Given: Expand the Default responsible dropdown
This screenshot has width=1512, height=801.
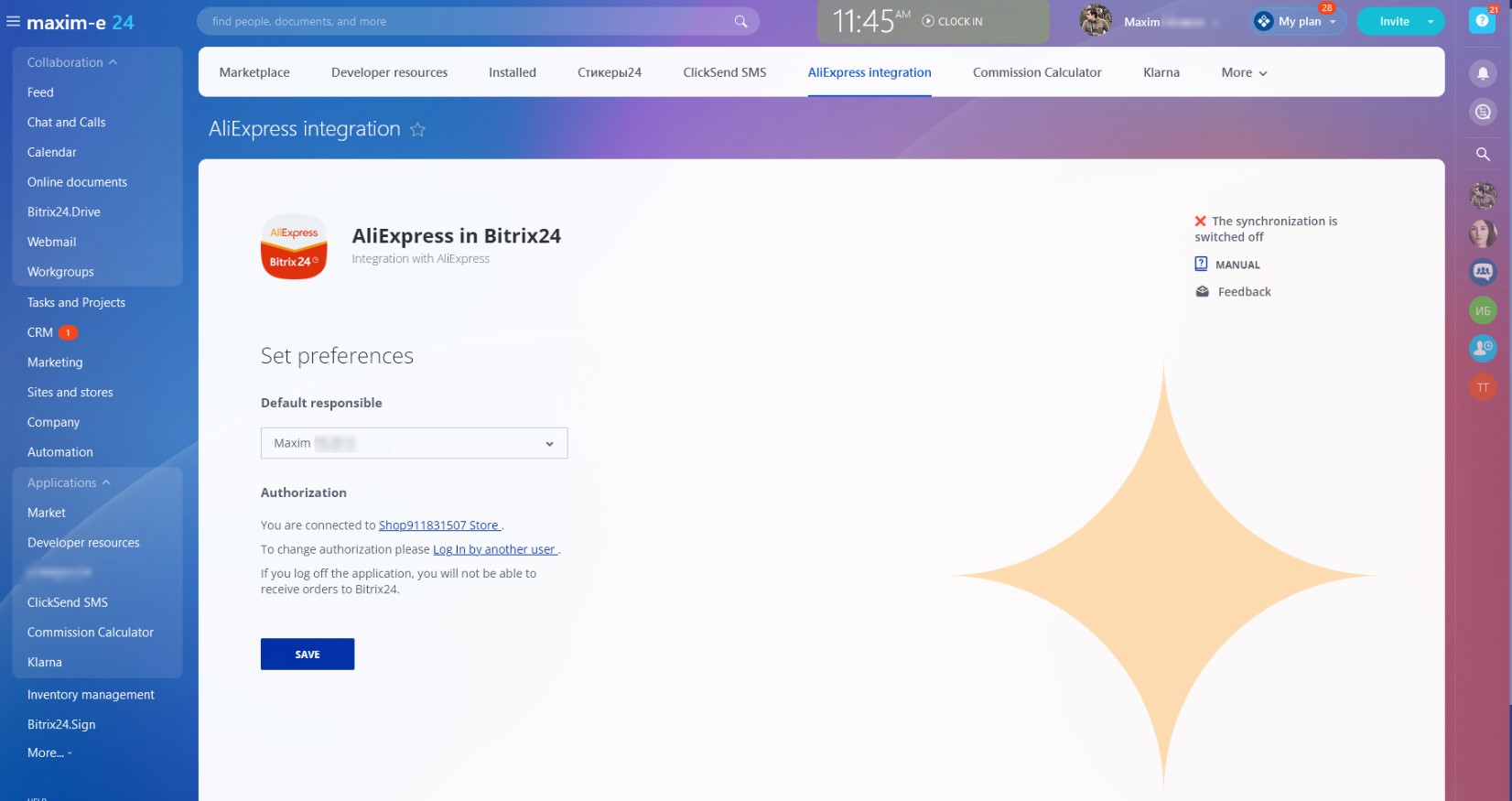Looking at the screenshot, I should coord(414,443).
